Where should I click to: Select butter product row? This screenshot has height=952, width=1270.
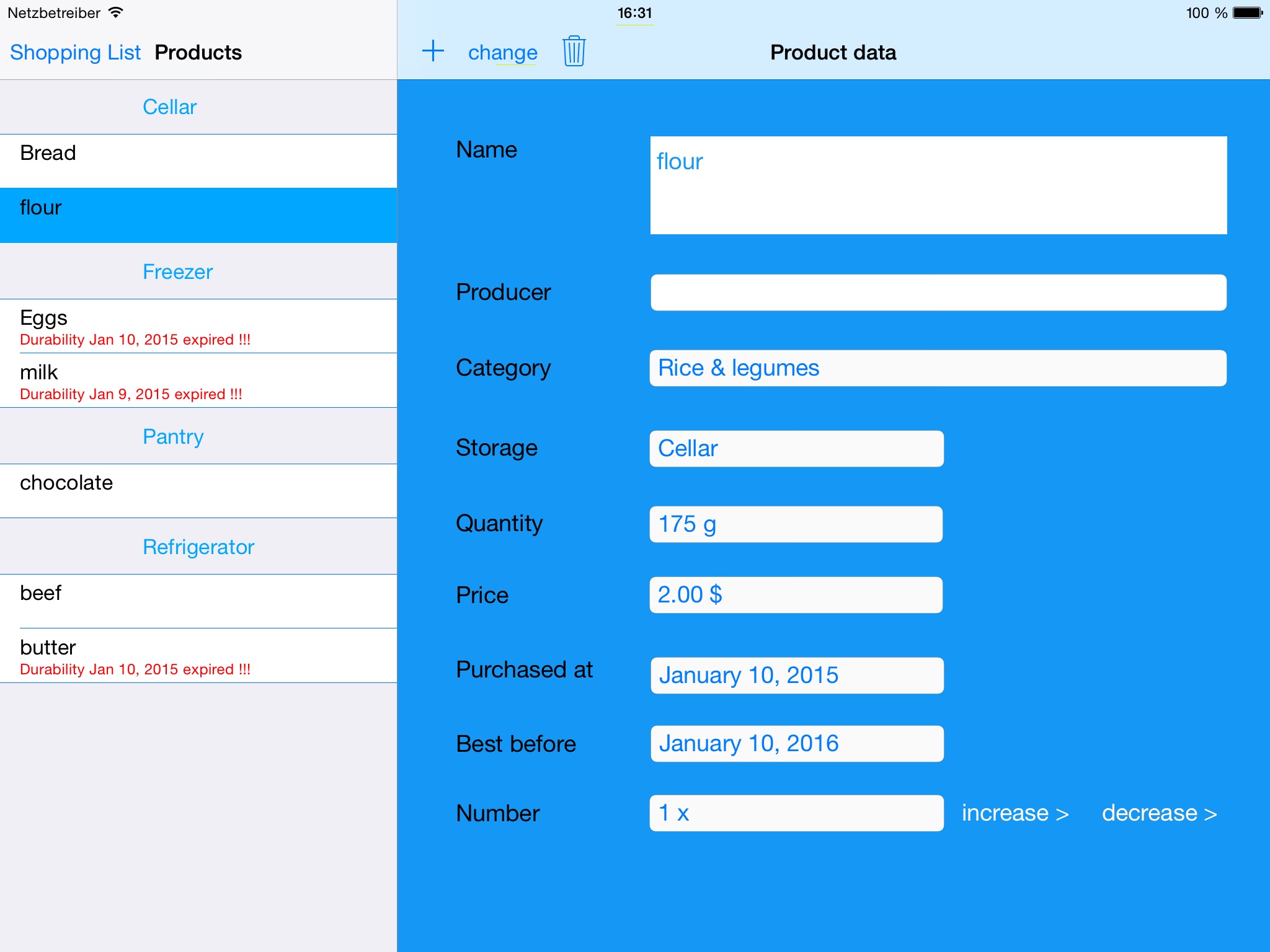click(x=198, y=656)
